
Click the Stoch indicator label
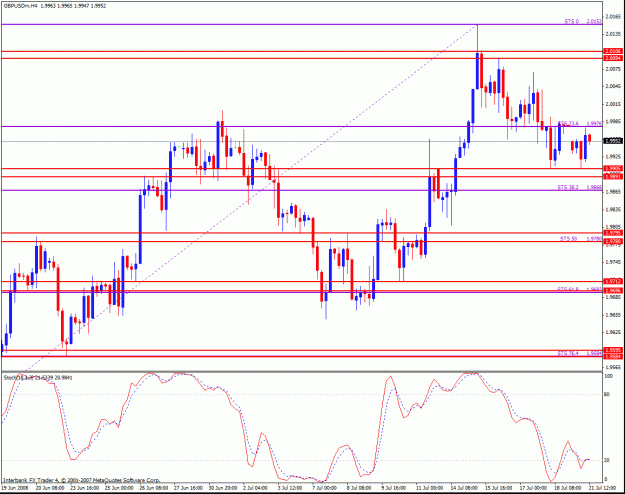point(38,377)
